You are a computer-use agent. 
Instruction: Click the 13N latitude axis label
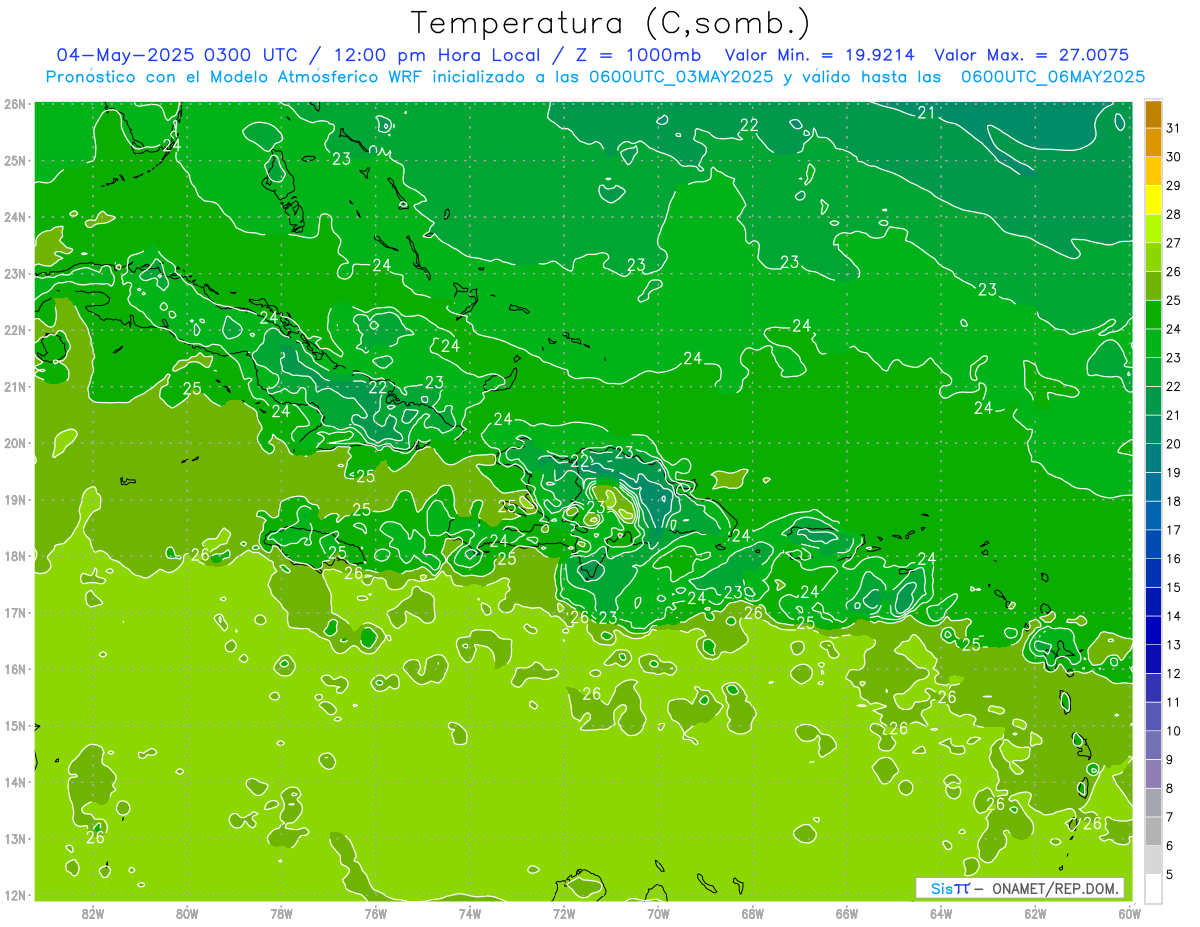coord(14,839)
